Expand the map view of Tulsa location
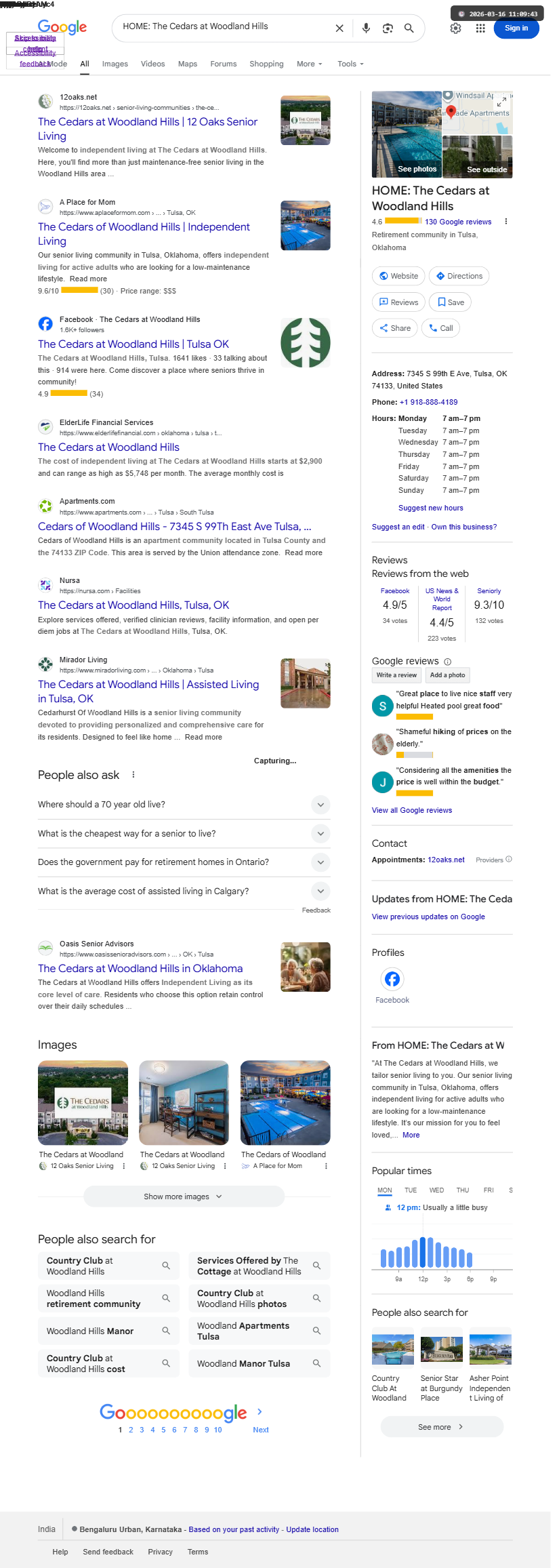The height and width of the screenshot is (1568, 559). (x=502, y=102)
